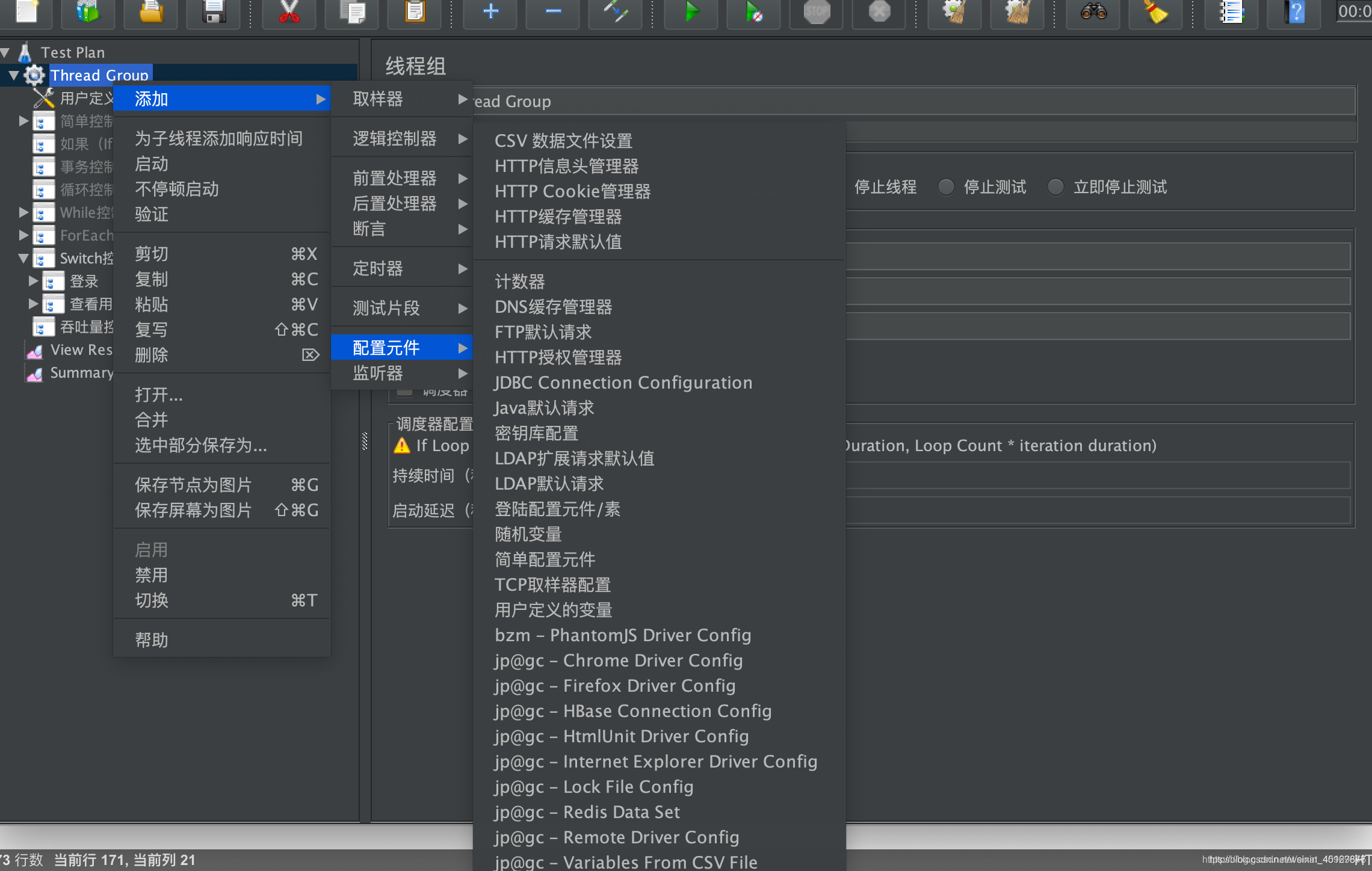Click the thread group name input field
1372x871 pixels.
click(x=913, y=102)
